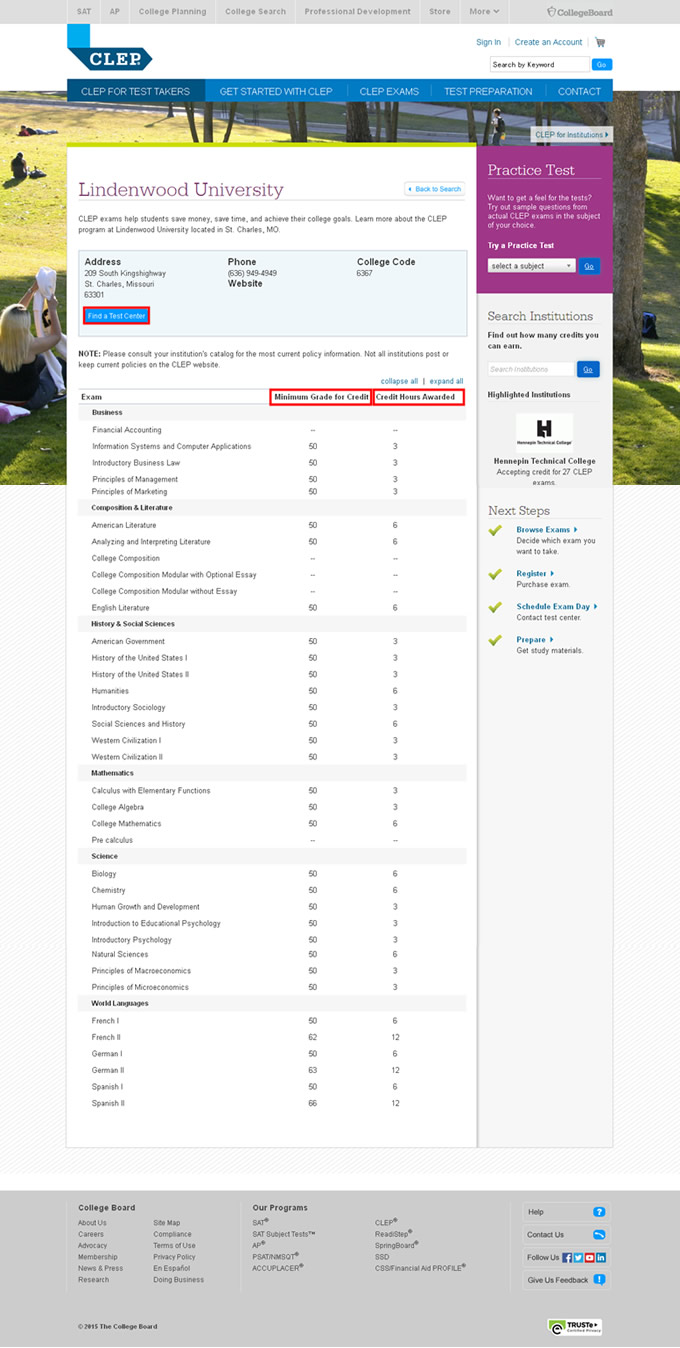
Task: Click the Contact Us phone icon
Action: coord(599,1234)
